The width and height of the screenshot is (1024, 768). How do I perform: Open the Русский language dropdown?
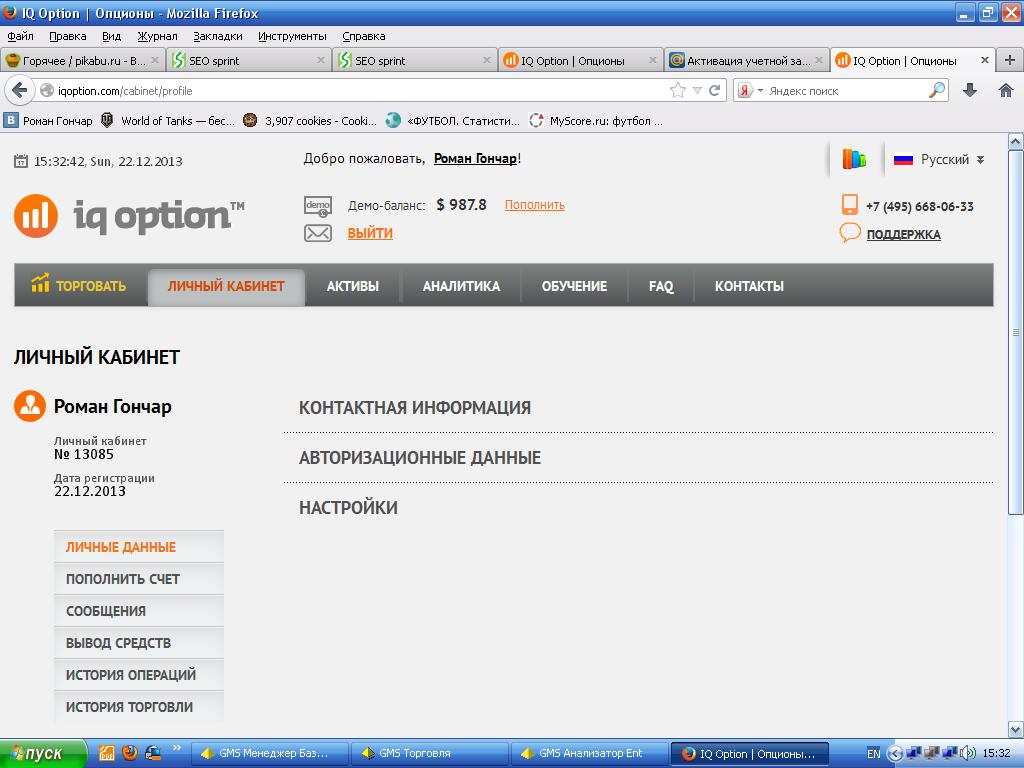click(x=938, y=159)
